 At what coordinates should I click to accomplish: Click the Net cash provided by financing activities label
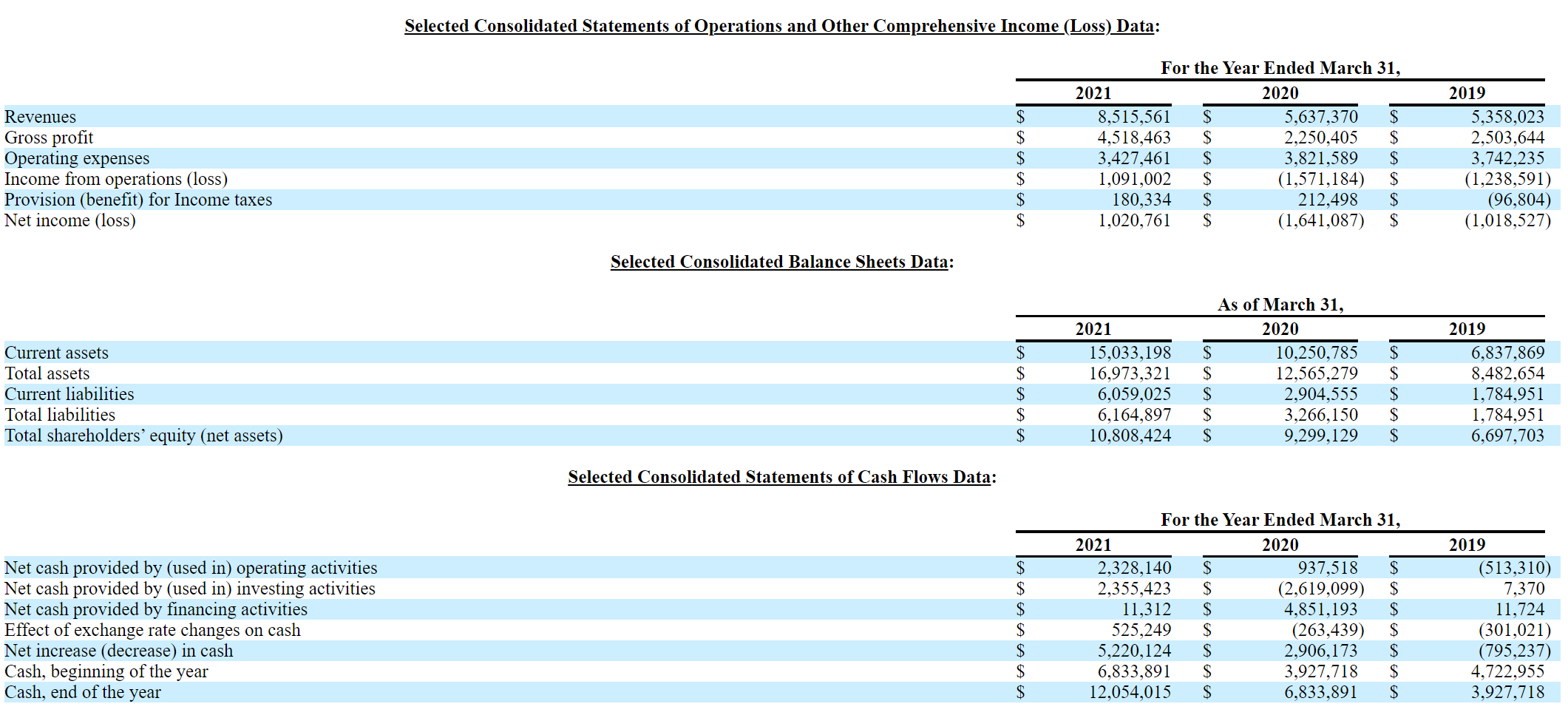tap(156, 609)
